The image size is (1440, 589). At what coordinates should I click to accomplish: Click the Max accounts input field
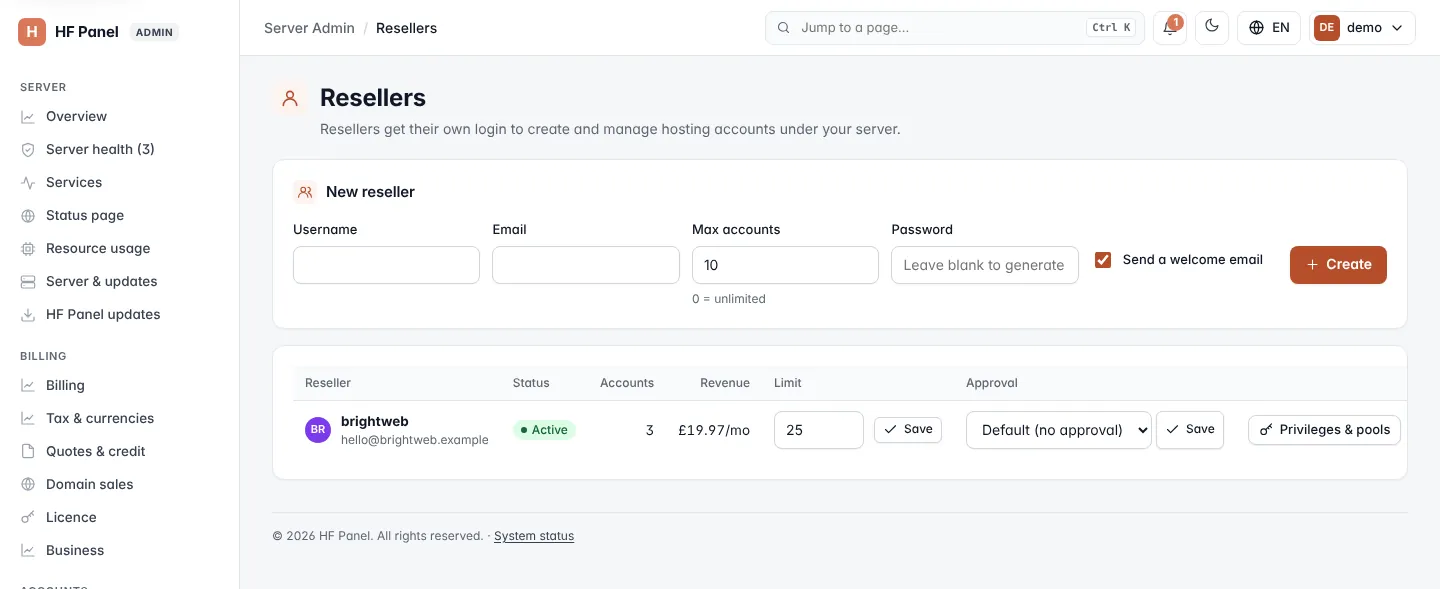click(785, 265)
